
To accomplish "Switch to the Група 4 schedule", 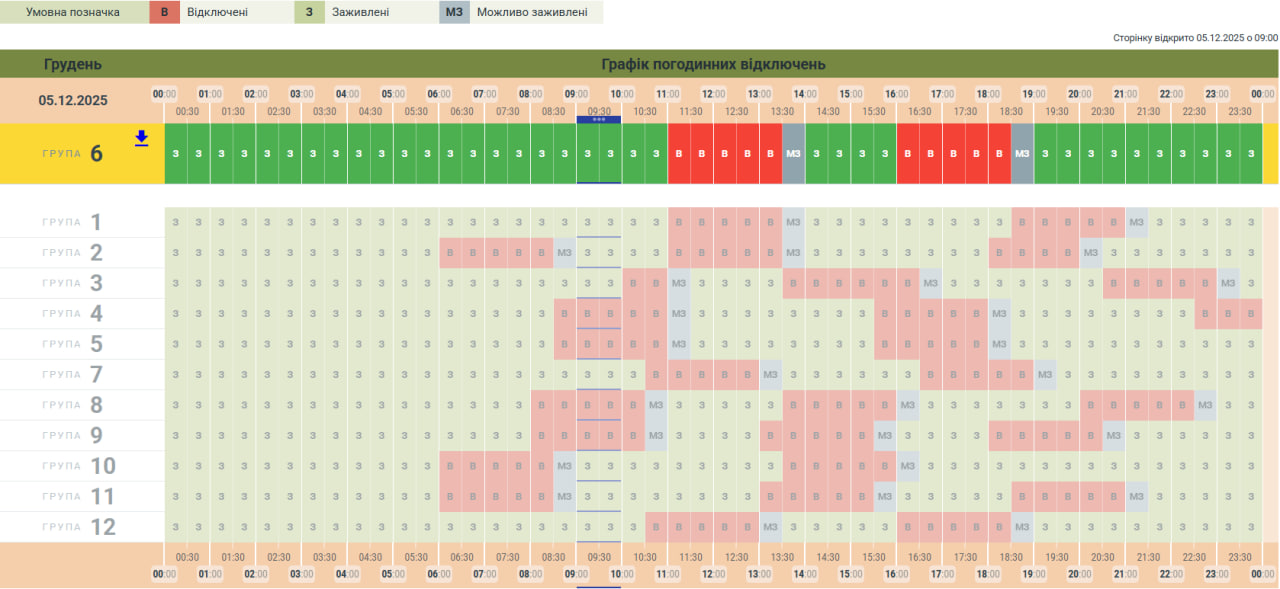I will tap(74, 314).
